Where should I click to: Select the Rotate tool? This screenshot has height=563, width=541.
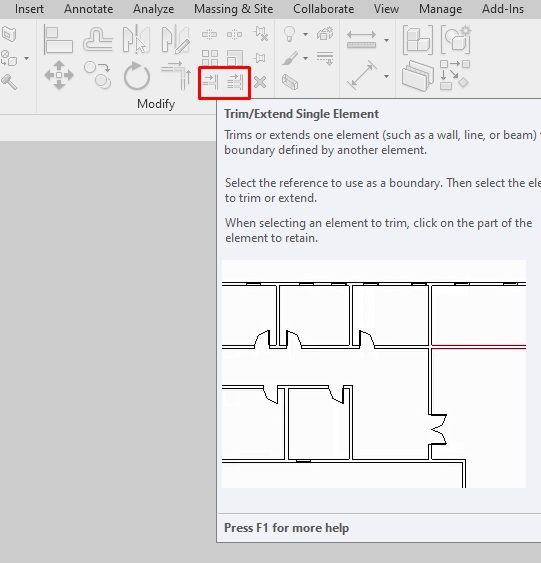coord(136,76)
